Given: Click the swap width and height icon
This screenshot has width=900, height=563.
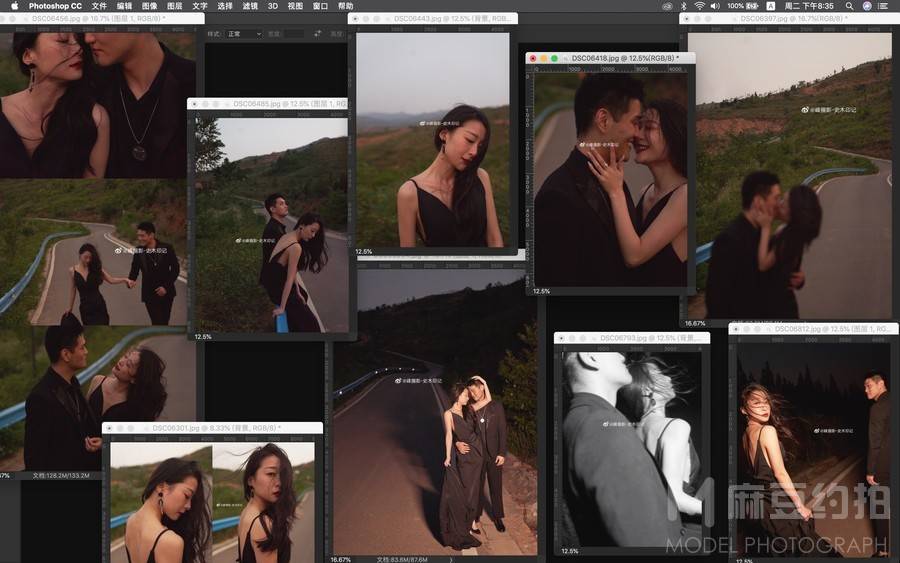Looking at the screenshot, I should [317, 34].
